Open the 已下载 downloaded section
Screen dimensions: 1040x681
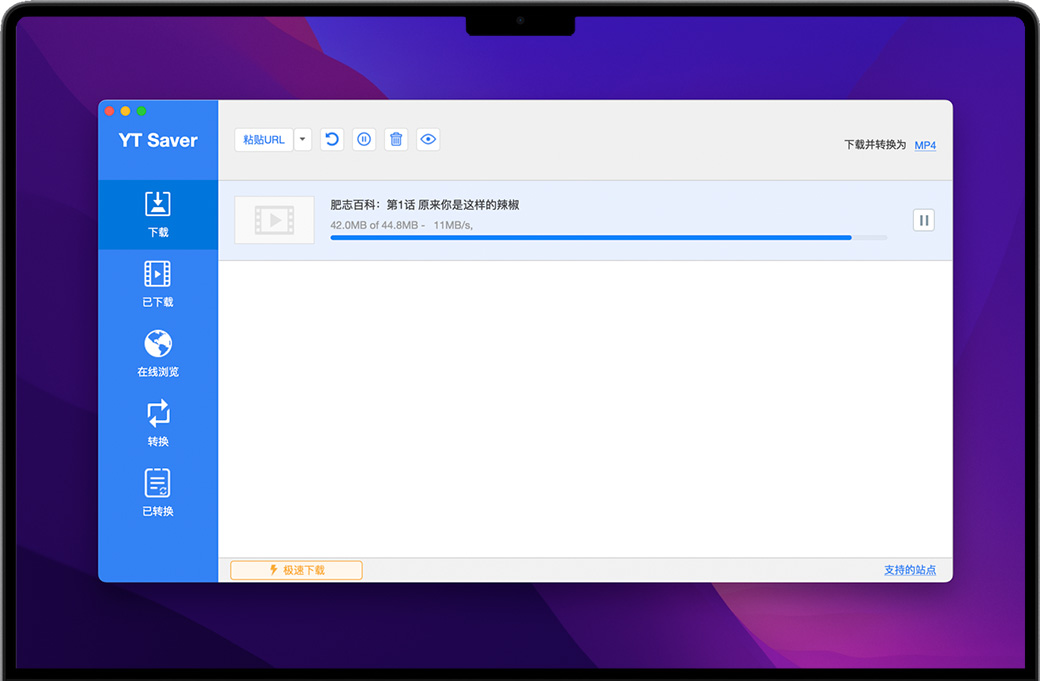coord(158,284)
